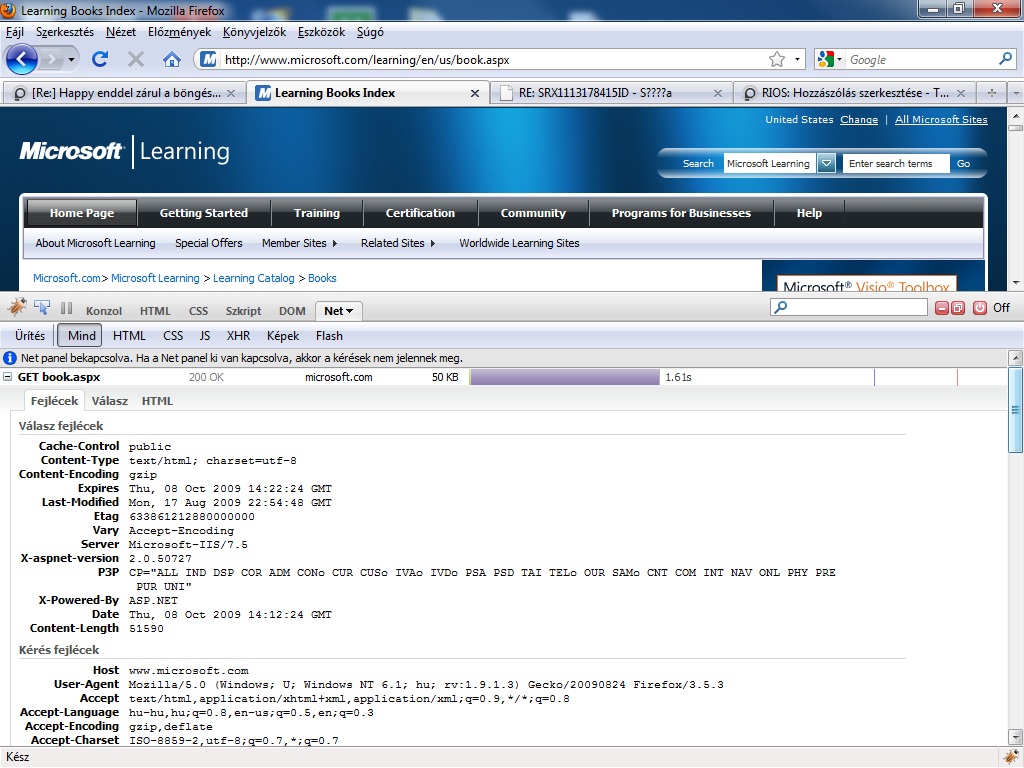The image size is (1024, 768).
Task: Click the search magnifier in Google box
Action: coord(1005,59)
